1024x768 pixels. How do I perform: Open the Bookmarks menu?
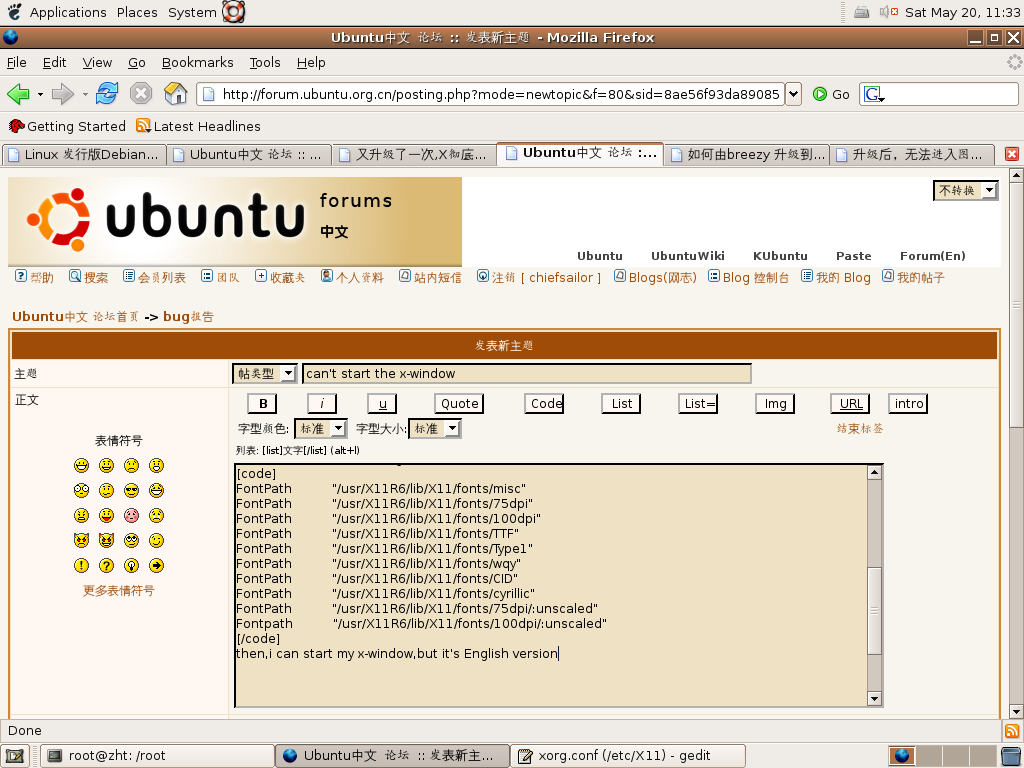click(x=197, y=63)
